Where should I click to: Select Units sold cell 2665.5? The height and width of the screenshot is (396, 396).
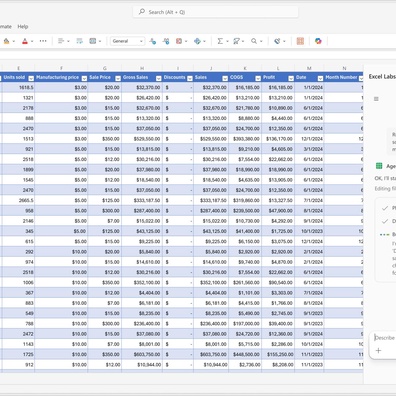[x=18, y=200]
